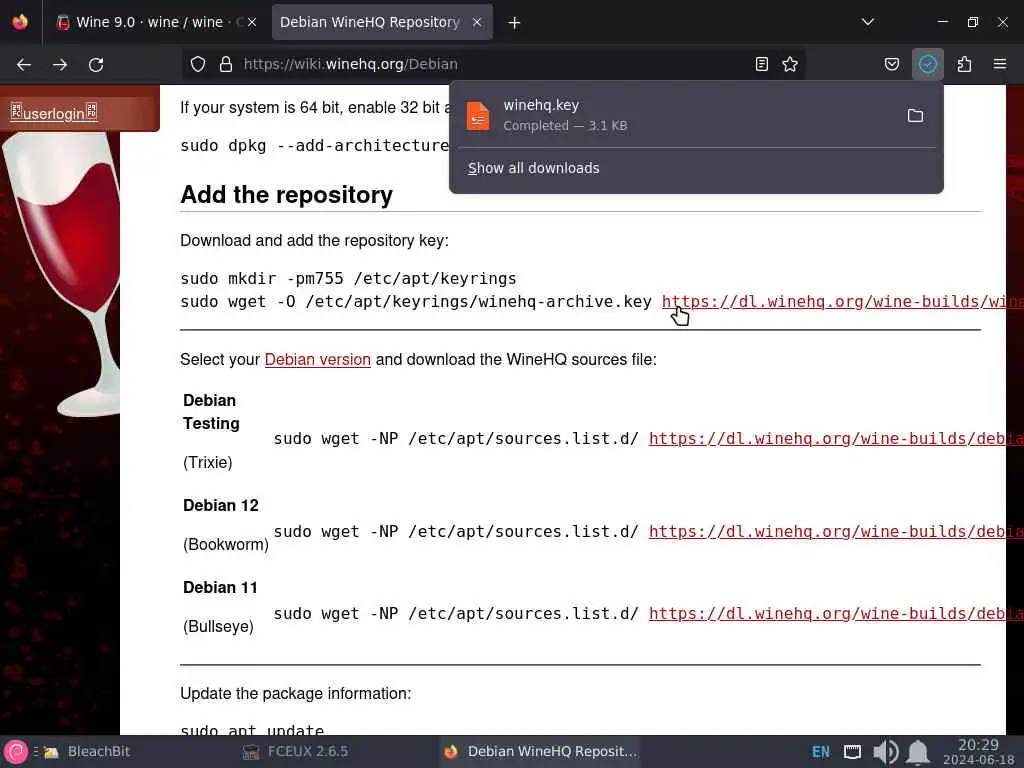The image size is (1024, 768).
Task: Show winehq.key in containing folder
Action: tap(915, 116)
